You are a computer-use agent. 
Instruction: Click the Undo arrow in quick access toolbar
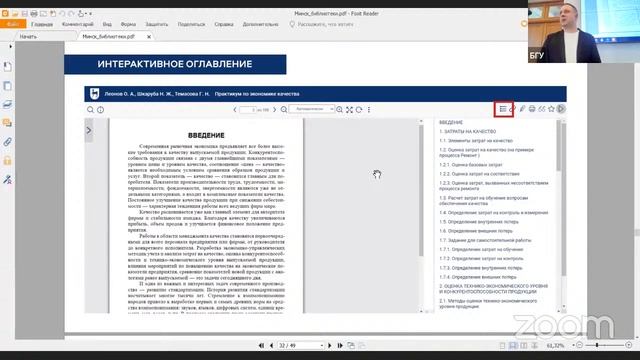pyautogui.click(x=62, y=14)
